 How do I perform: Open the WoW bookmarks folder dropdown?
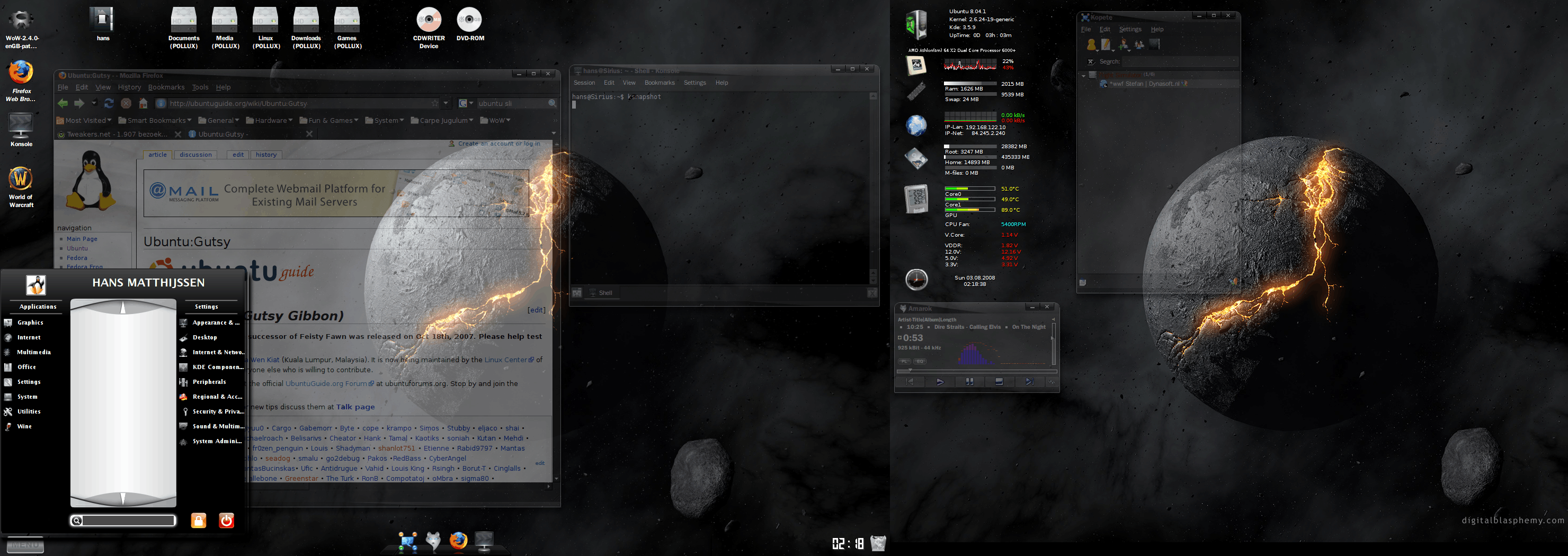pyautogui.click(x=495, y=120)
